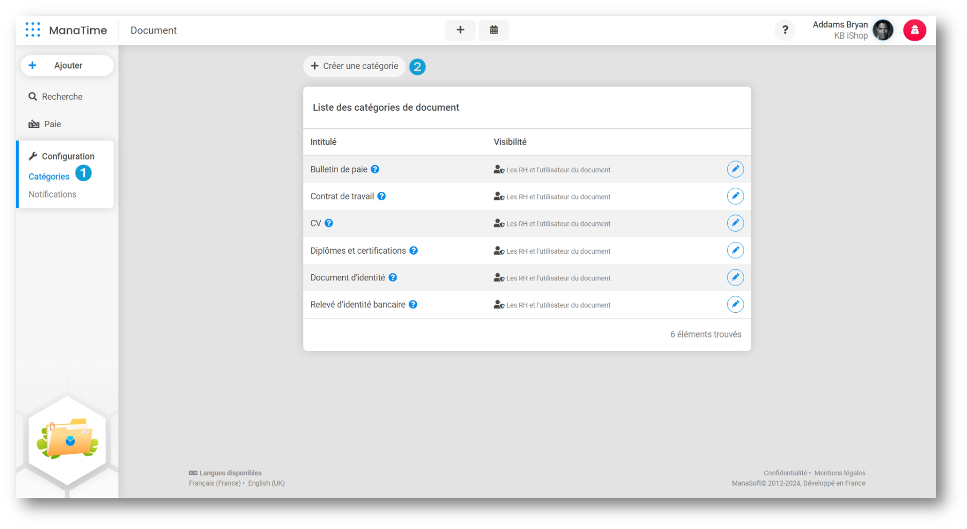Select the Catégories submenu item

[49, 176]
